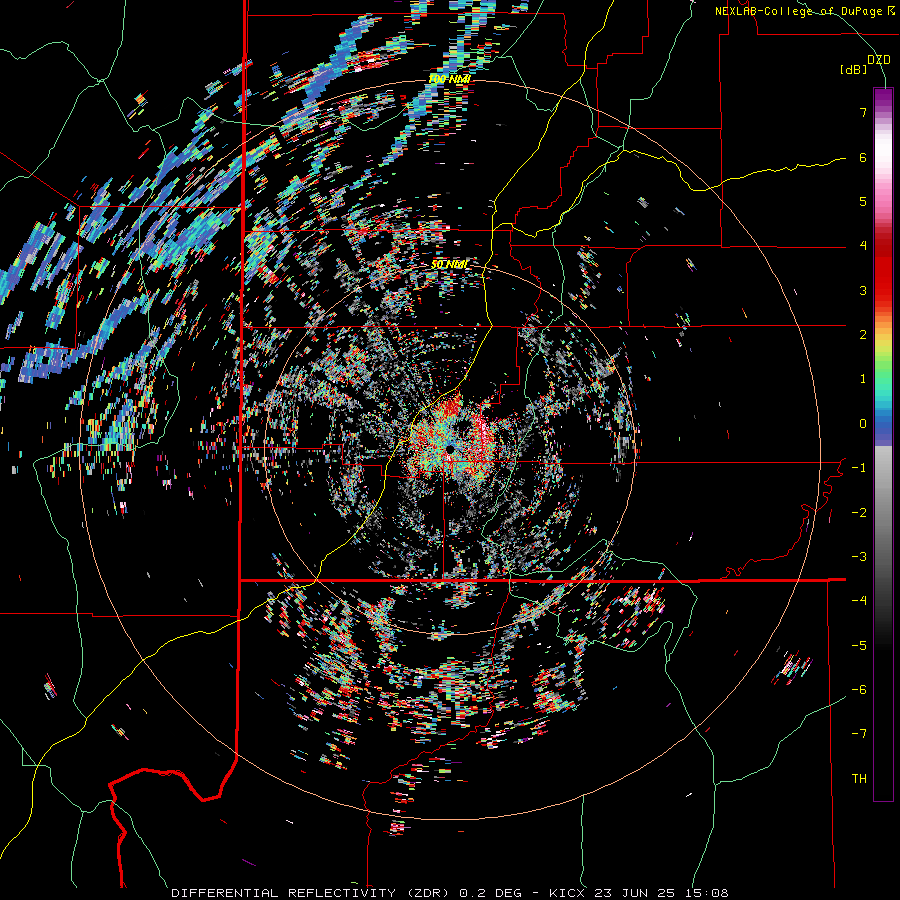
Task: Click the TH threshold label on scale
Action: [859, 778]
